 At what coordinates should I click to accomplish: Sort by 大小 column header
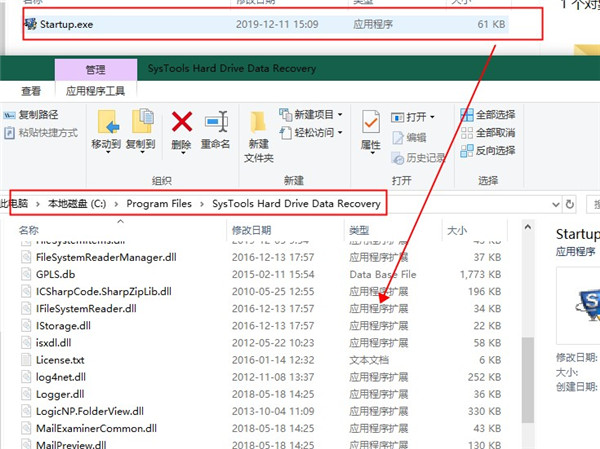457,230
